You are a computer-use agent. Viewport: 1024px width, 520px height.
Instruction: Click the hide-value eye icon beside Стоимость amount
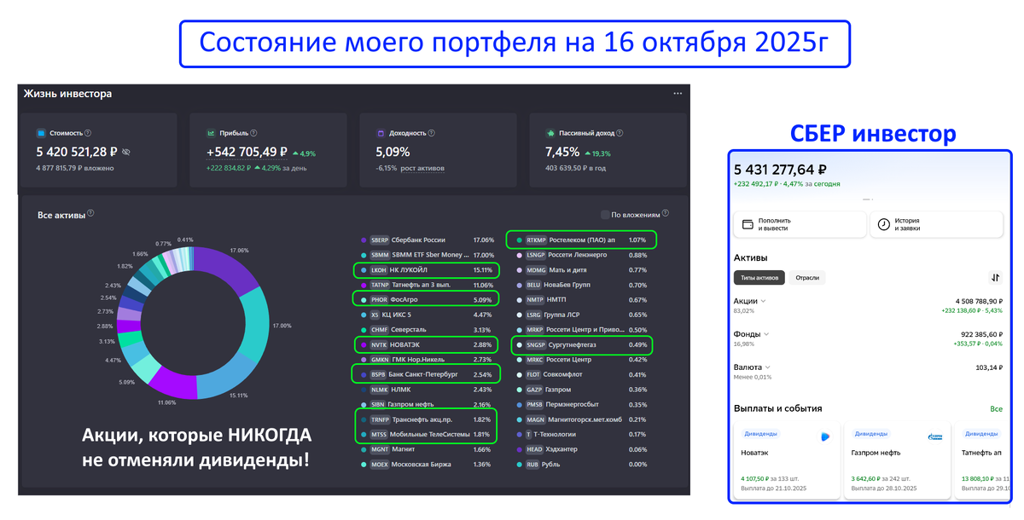[126, 152]
